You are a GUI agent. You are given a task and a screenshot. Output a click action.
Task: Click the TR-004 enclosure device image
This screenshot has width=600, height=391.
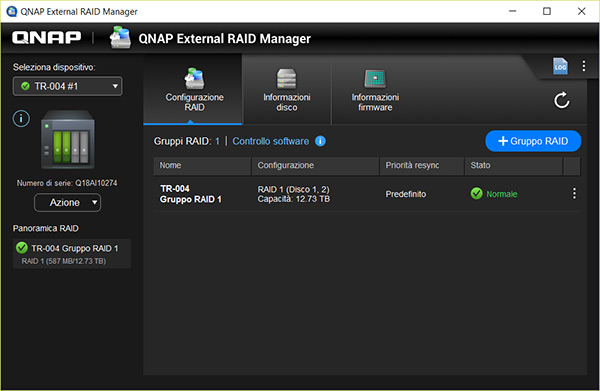tap(68, 140)
